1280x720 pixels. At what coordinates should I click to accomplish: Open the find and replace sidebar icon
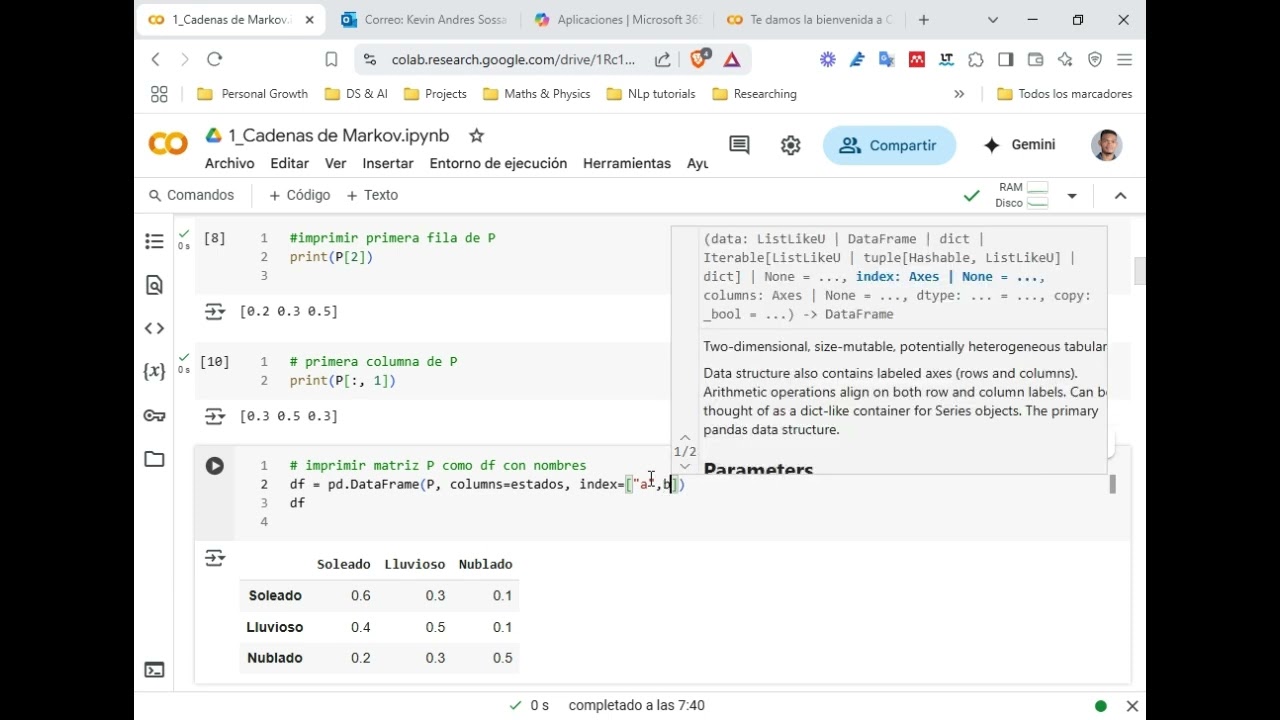[x=154, y=285]
